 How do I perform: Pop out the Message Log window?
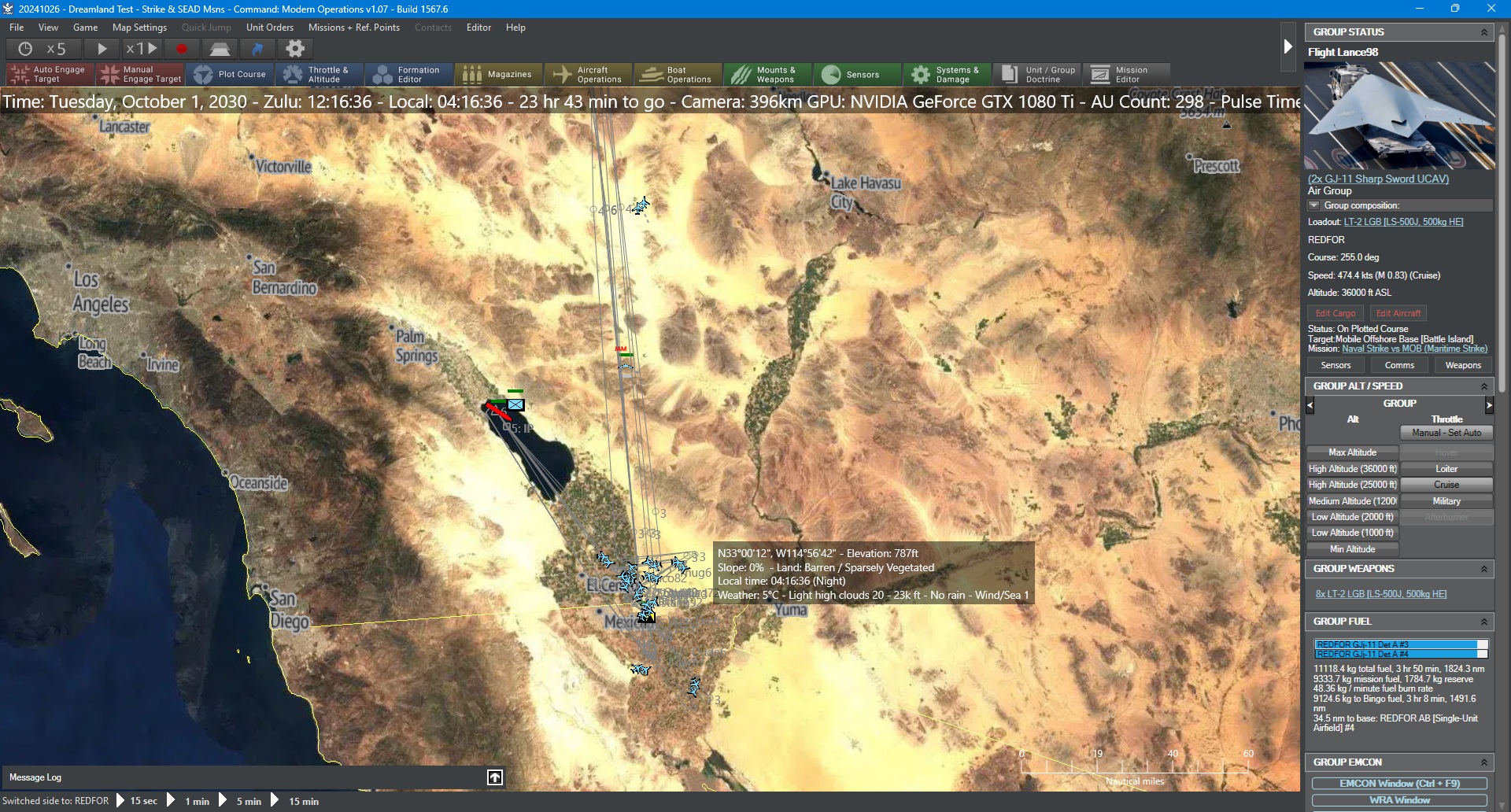click(495, 777)
